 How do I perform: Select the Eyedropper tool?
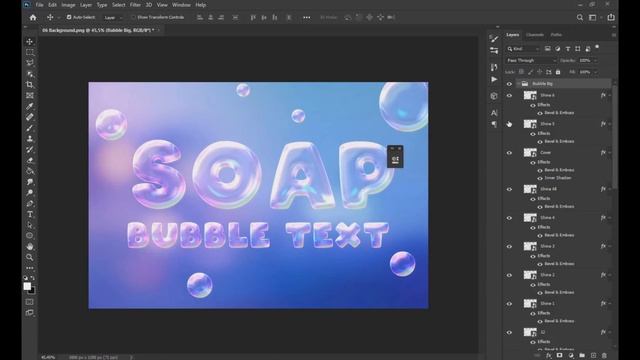(x=30, y=106)
